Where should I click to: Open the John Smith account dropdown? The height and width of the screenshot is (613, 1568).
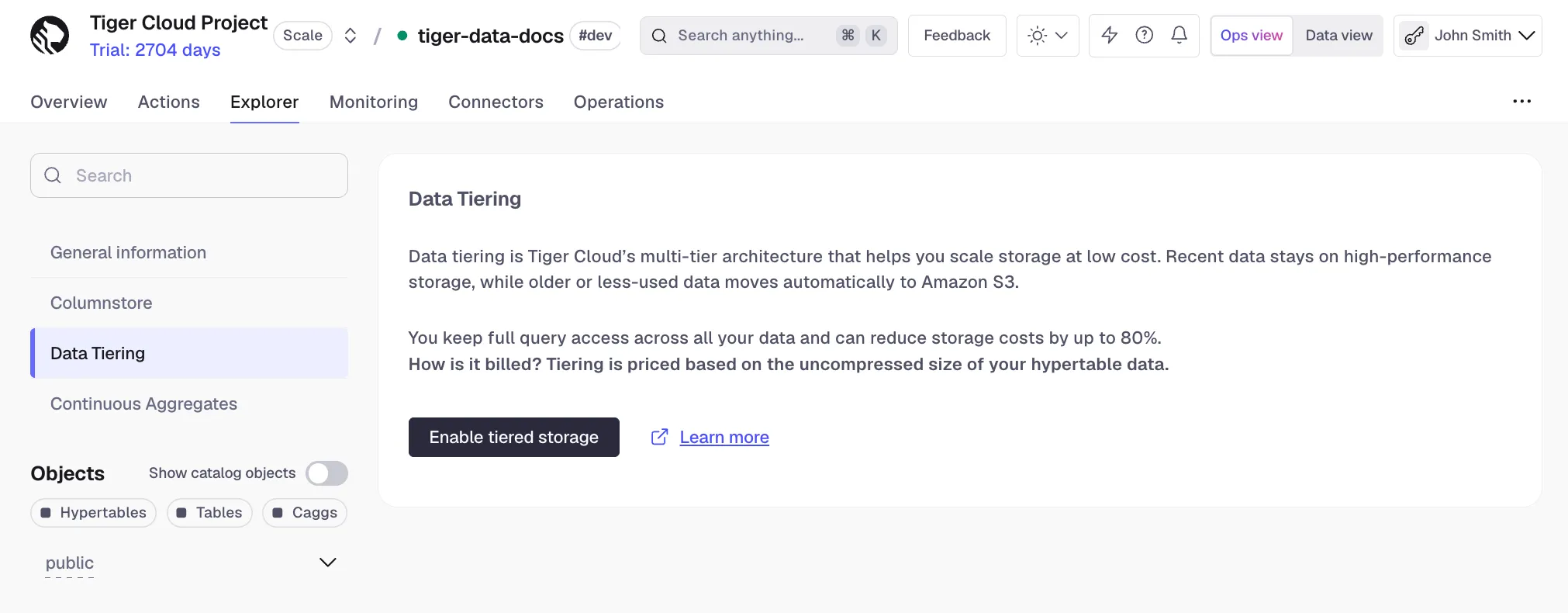pyautogui.click(x=1468, y=36)
